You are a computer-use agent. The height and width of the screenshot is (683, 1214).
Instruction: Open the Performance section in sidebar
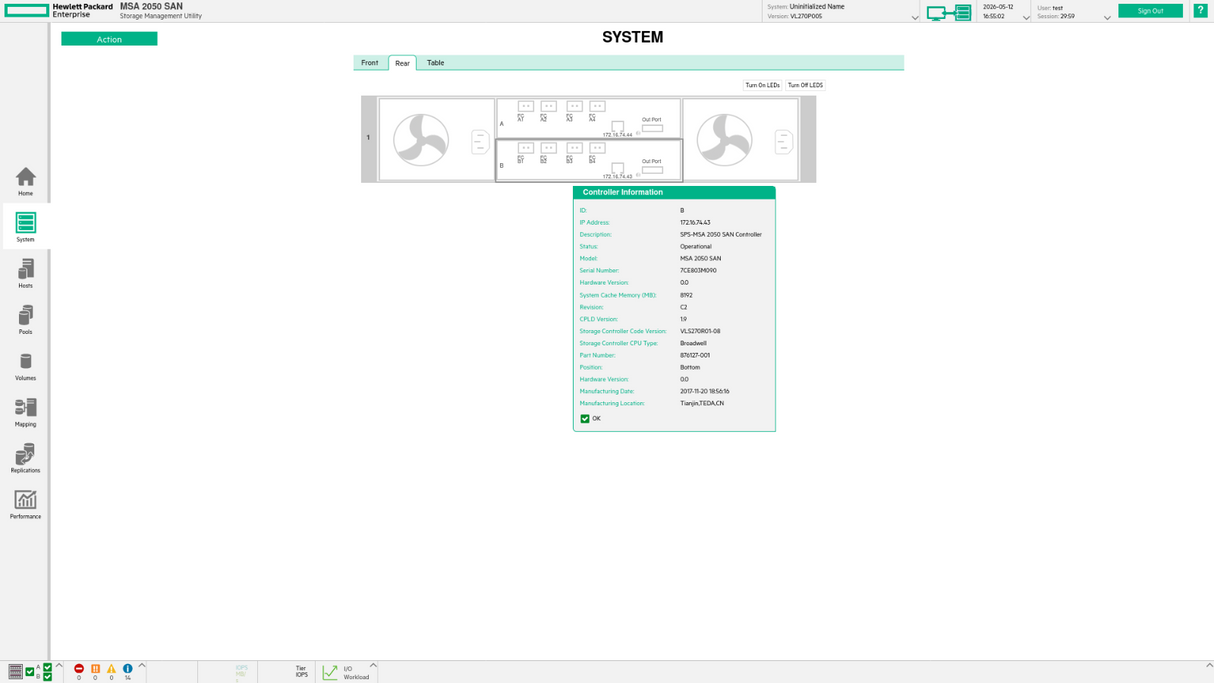(x=25, y=503)
